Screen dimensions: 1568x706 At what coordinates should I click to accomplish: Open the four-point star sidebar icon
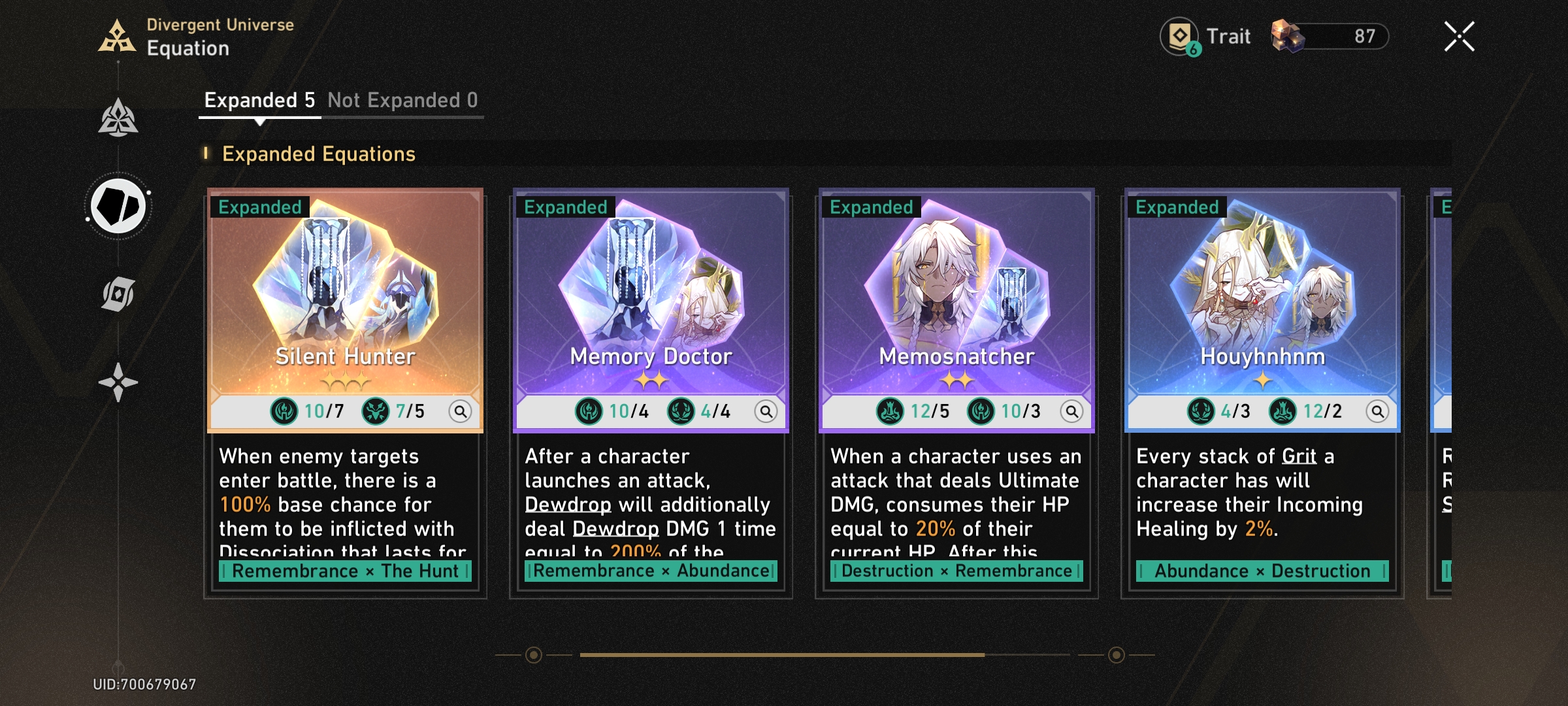click(x=118, y=382)
